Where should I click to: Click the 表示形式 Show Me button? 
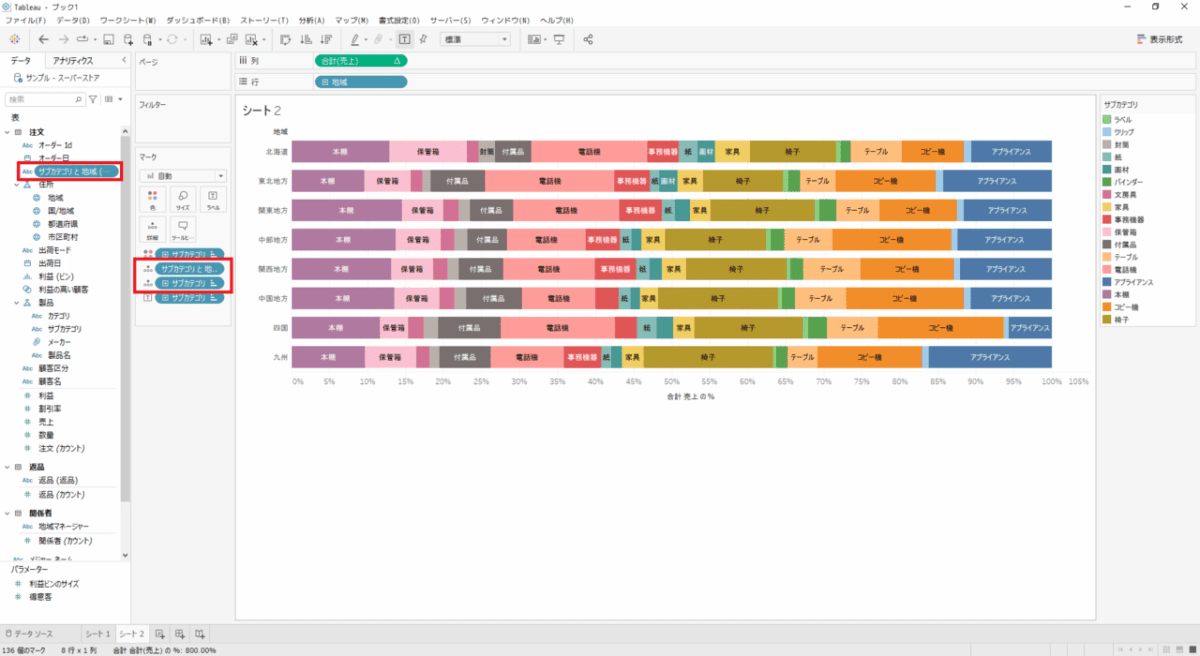[x=1159, y=39]
